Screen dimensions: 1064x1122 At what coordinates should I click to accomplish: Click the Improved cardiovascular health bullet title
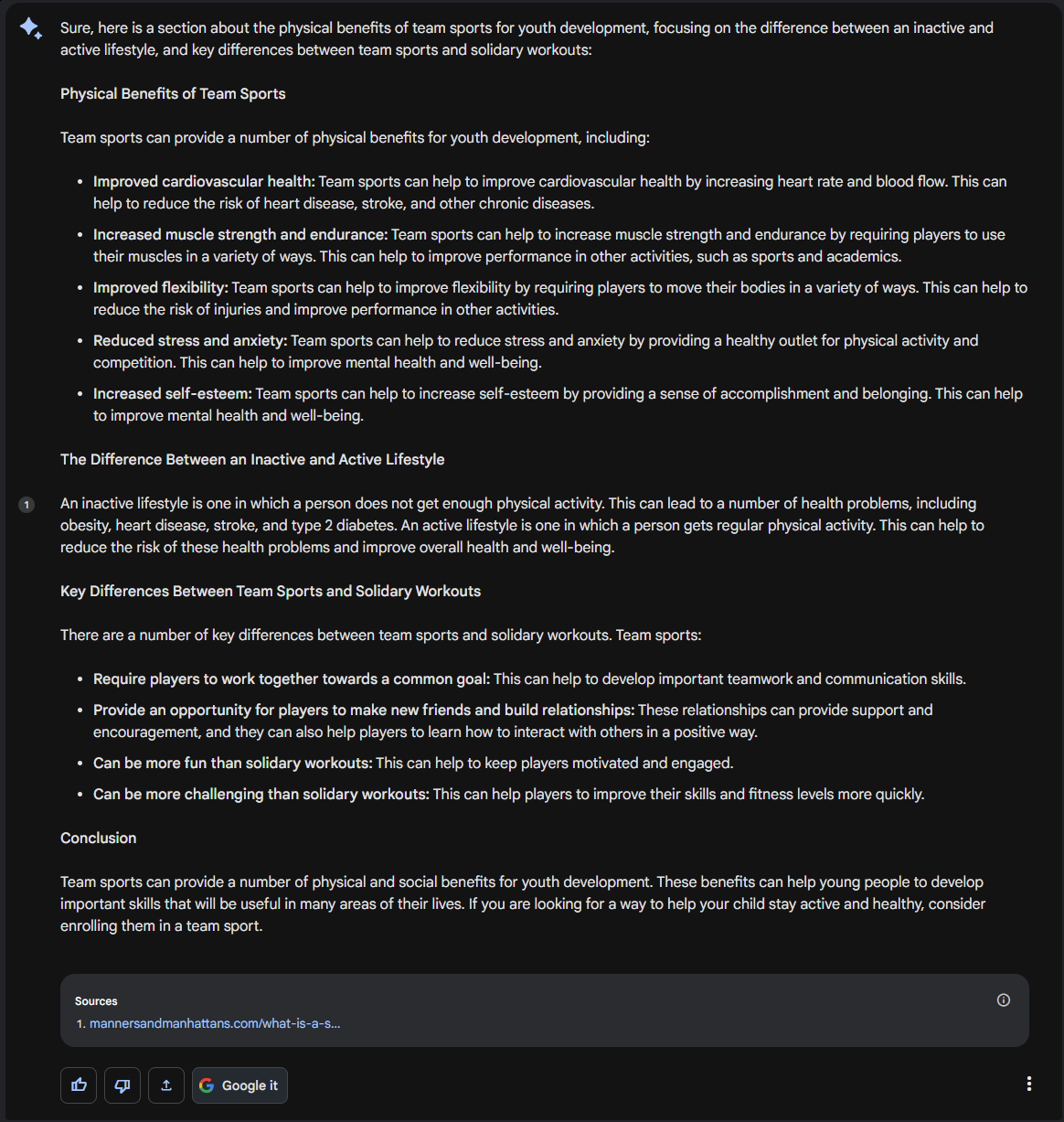click(204, 181)
